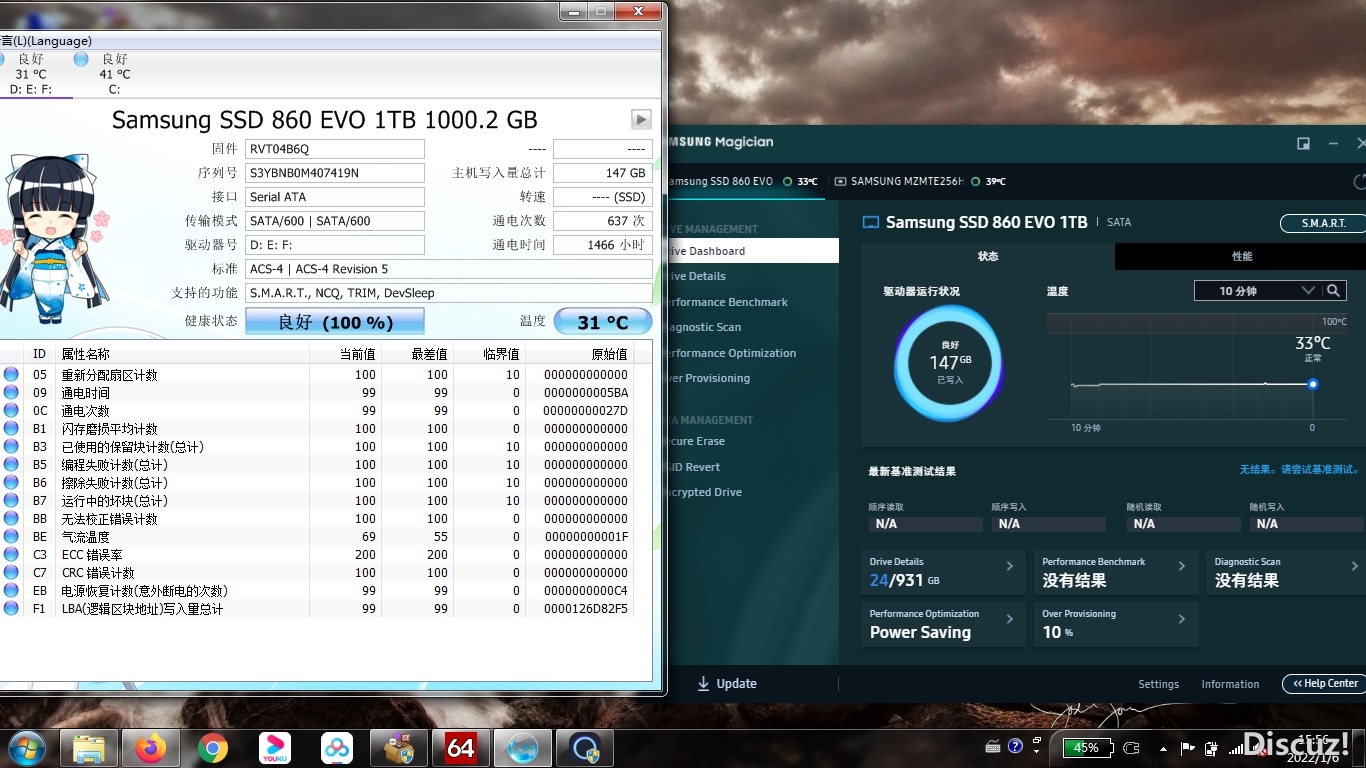The image size is (1366, 768).
Task: Open Encrypted Drive in Magician sidebar
Action: click(704, 492)
